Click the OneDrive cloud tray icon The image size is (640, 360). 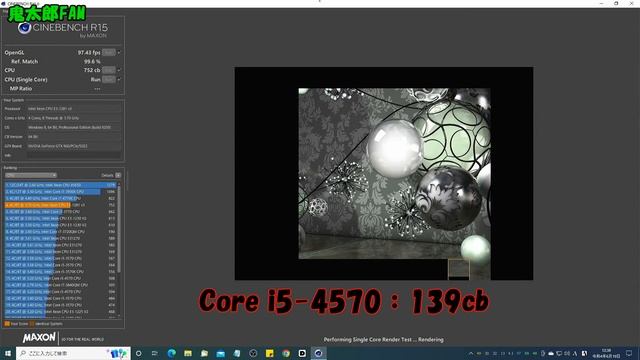[551, 353]
